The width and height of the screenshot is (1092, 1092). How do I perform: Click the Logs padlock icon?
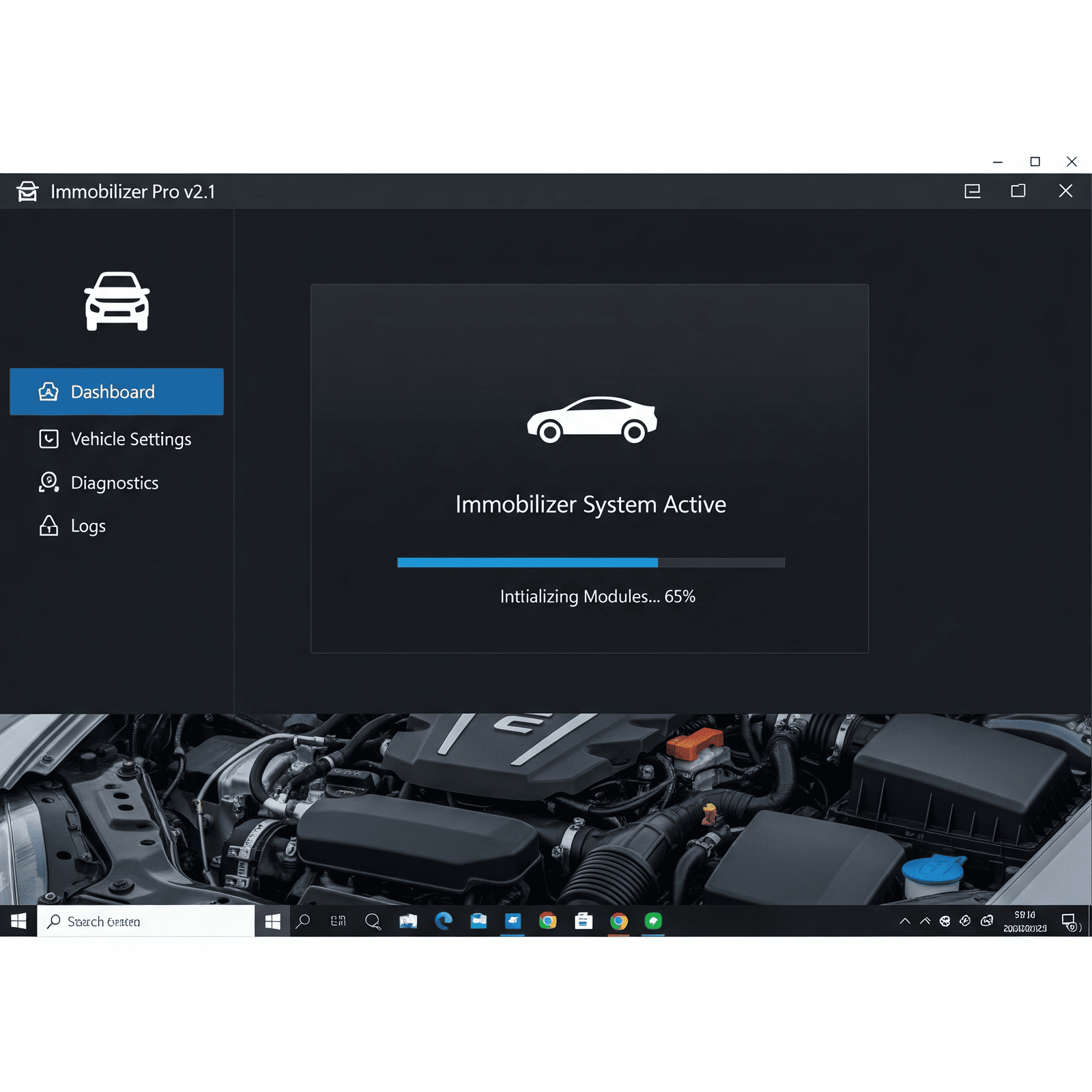click(x=48, y=526)
